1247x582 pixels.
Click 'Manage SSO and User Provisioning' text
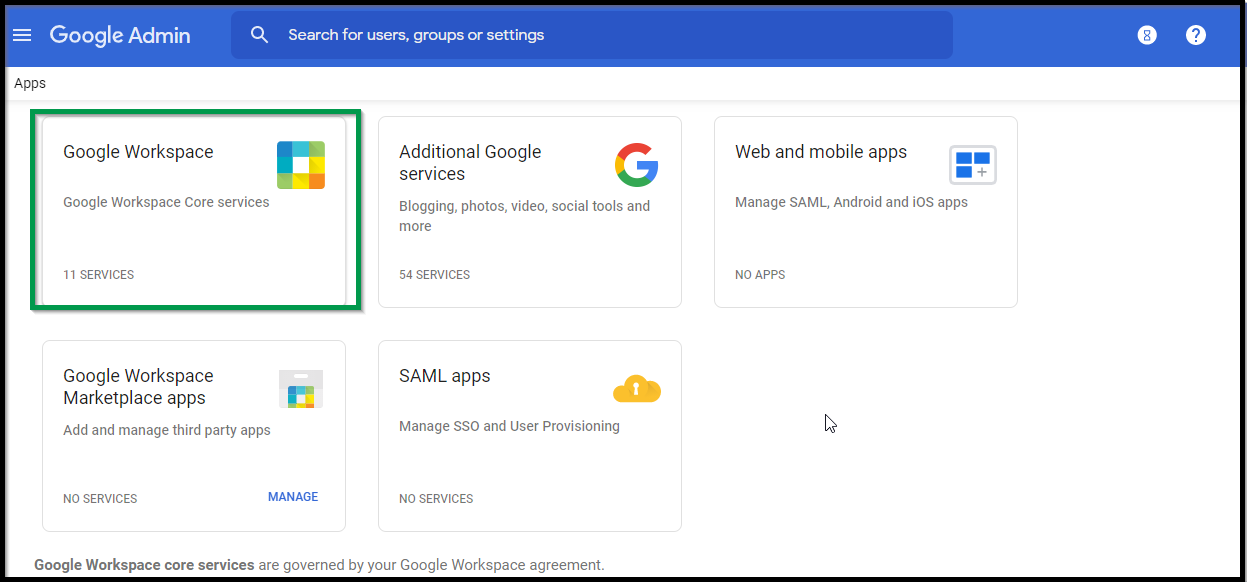509,426
